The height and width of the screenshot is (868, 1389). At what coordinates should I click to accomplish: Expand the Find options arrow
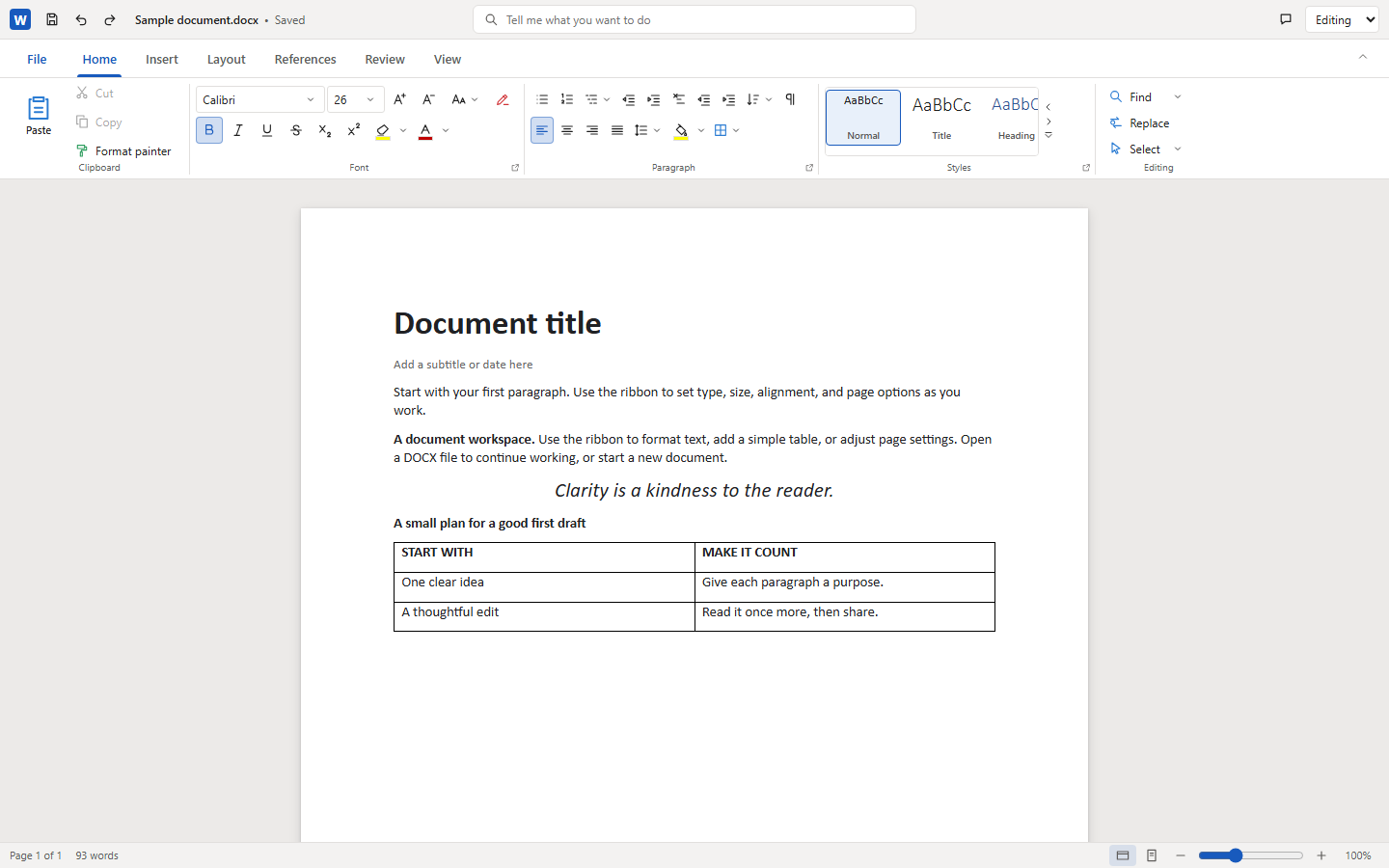click(1178, 96)
